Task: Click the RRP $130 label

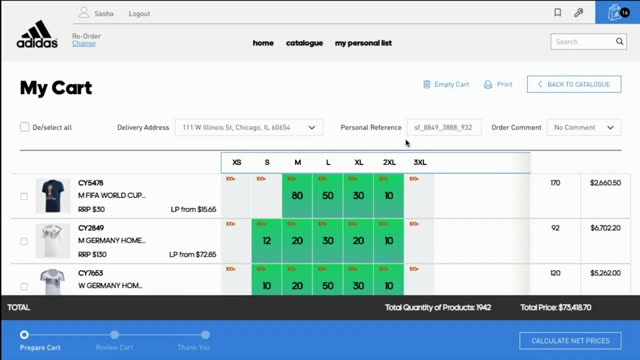Action: click(92, 255)
